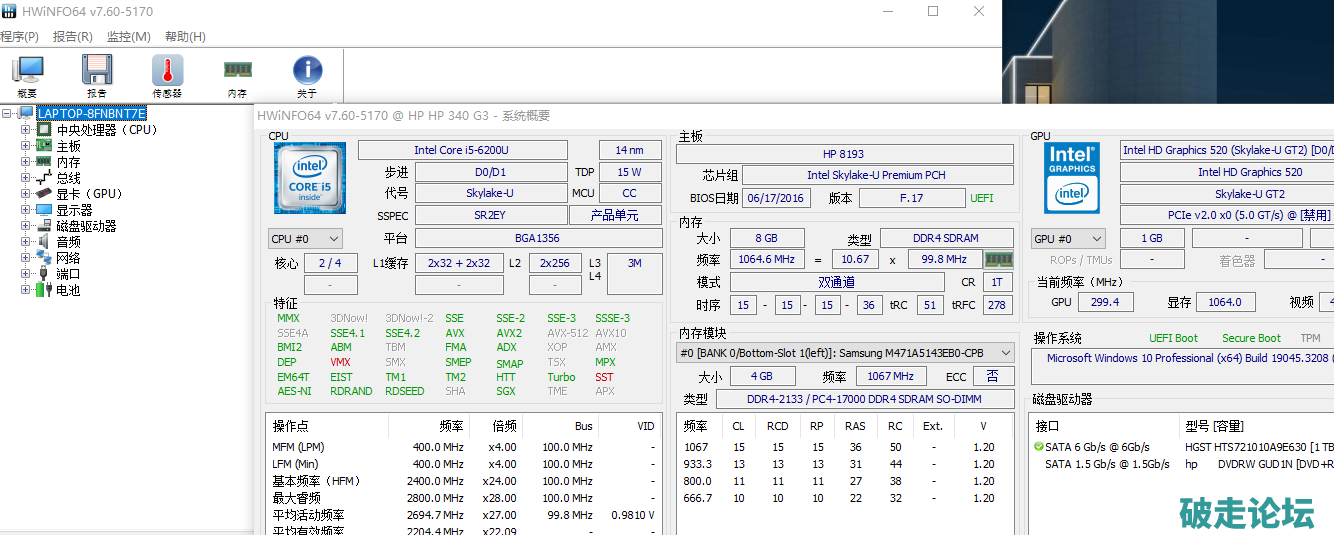Screen dimensions: 1334x535
Task: Click the Intel Core i5 logo image
Action: tap(310, 178)
